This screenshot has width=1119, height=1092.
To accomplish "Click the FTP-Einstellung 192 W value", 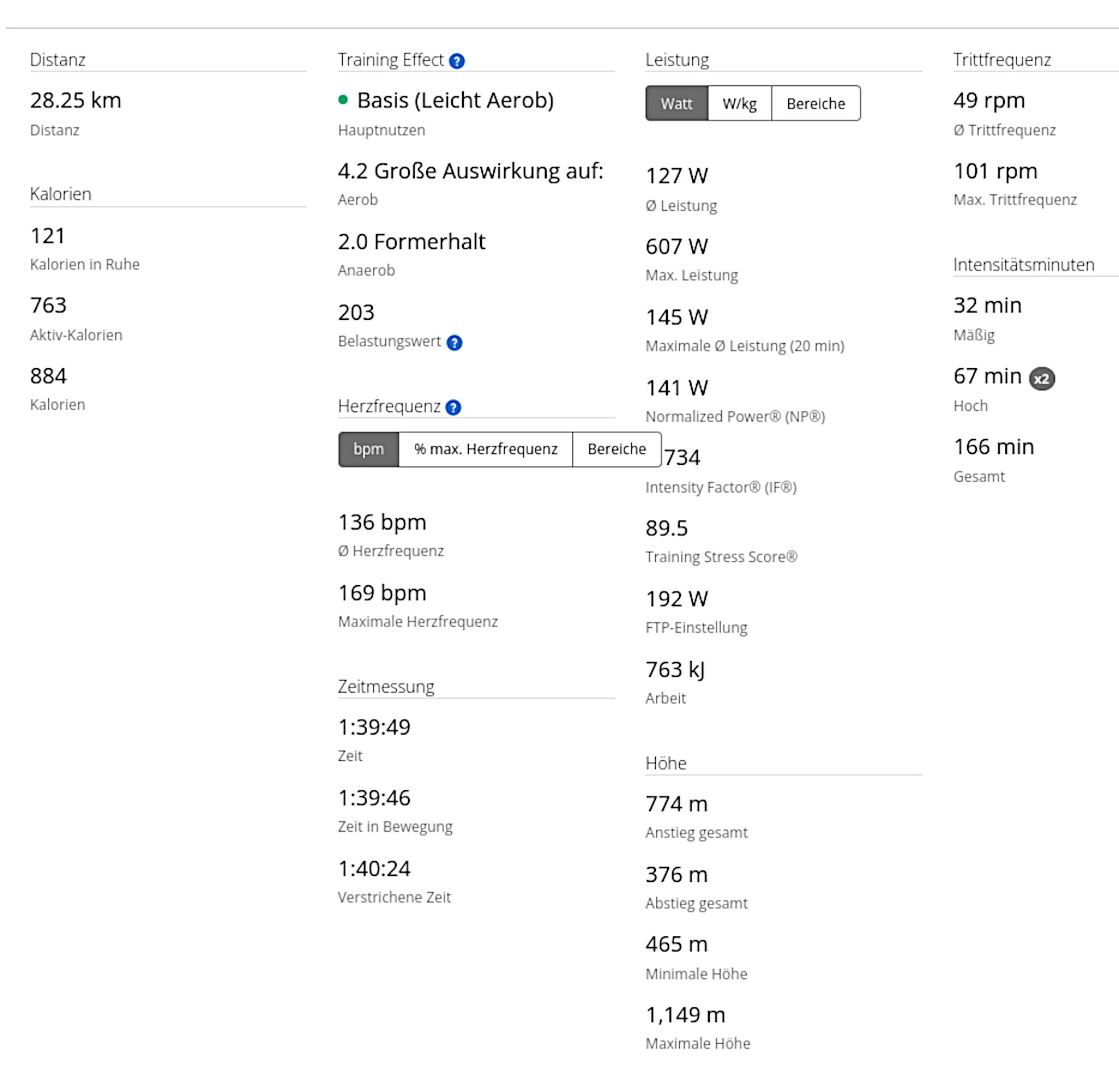I will pos(676,599).
